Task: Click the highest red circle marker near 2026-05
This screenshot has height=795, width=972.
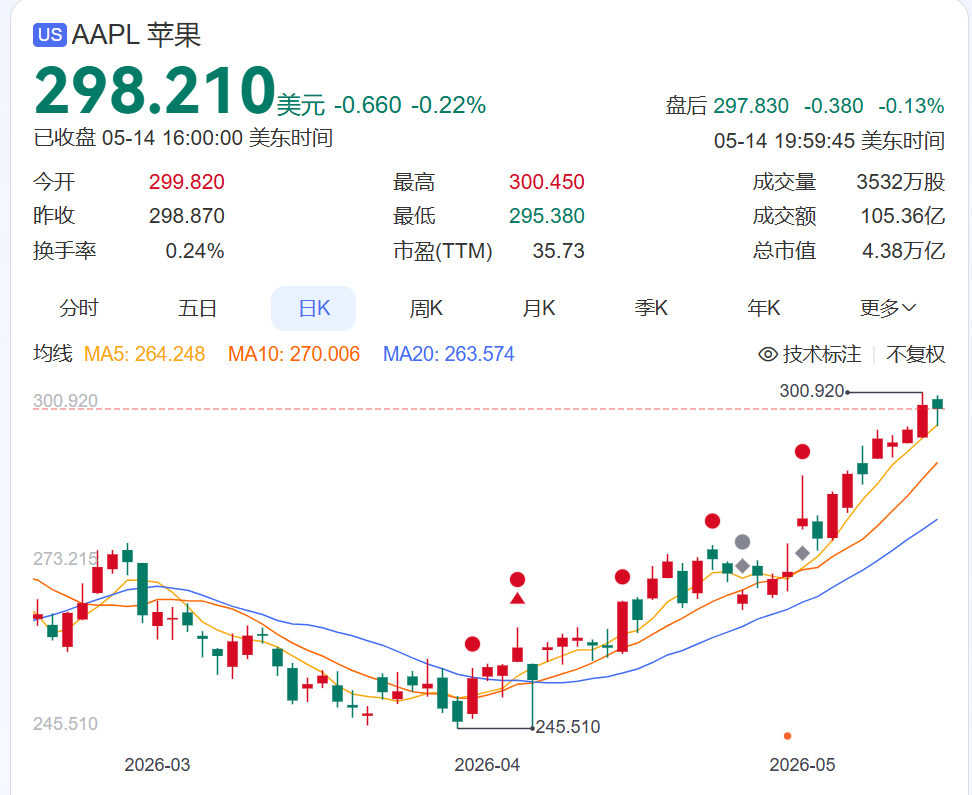Action: pos(803,451)
